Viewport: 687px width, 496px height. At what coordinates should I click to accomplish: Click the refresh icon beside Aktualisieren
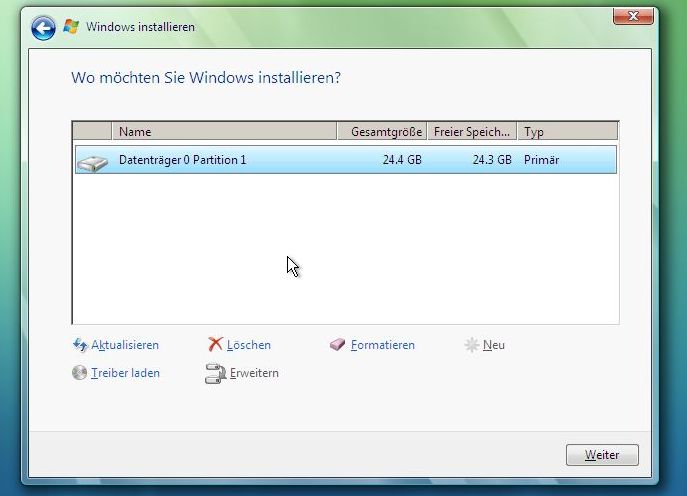[x=80, y=345]
